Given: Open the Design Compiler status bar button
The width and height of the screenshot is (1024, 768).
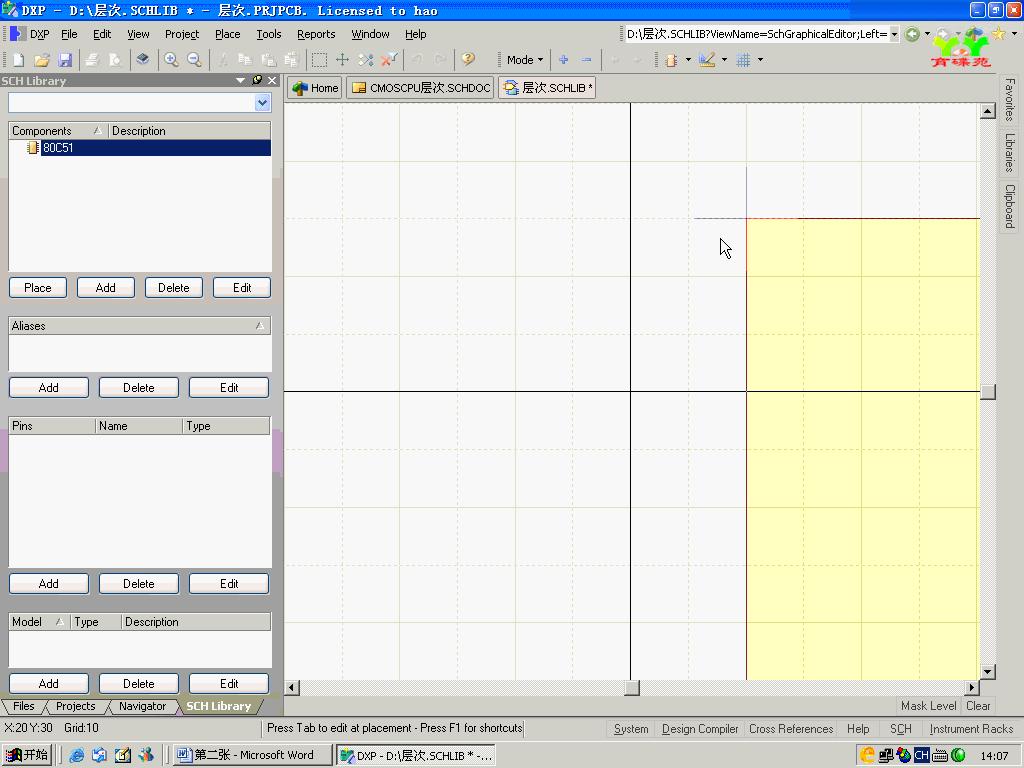Looking at the screenshot, I should 699,729.
